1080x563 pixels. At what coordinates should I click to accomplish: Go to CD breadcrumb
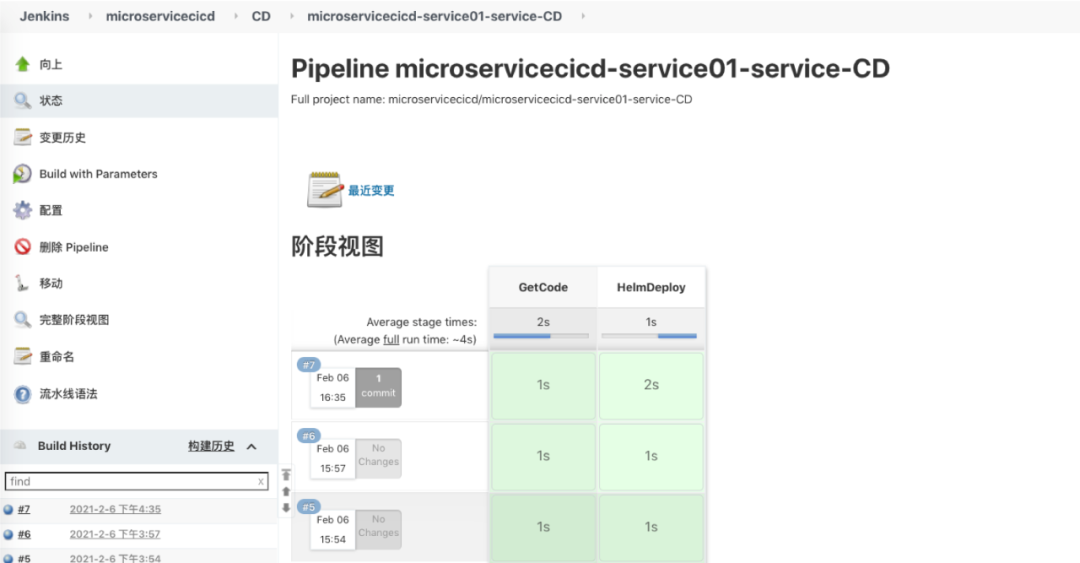(x=261, y=16)
